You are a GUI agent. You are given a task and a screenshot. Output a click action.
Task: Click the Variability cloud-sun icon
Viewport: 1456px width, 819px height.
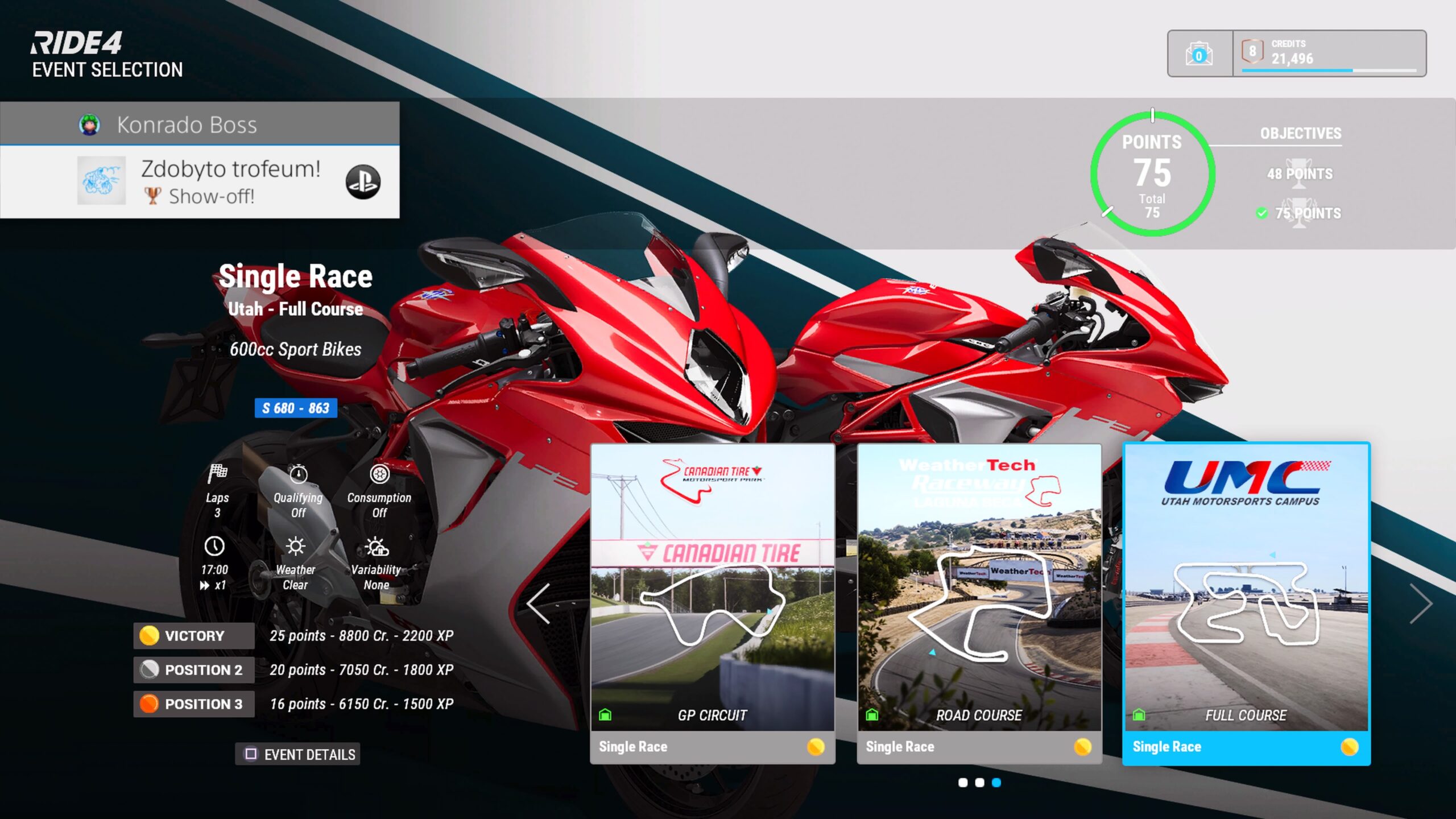tap(377, 547)
